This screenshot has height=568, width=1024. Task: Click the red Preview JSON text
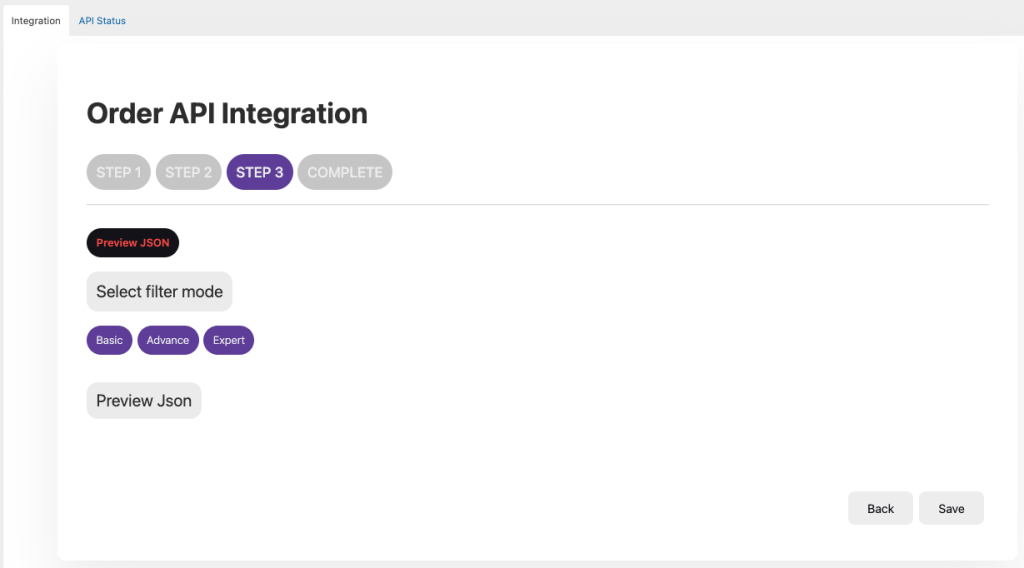[132, 243]
